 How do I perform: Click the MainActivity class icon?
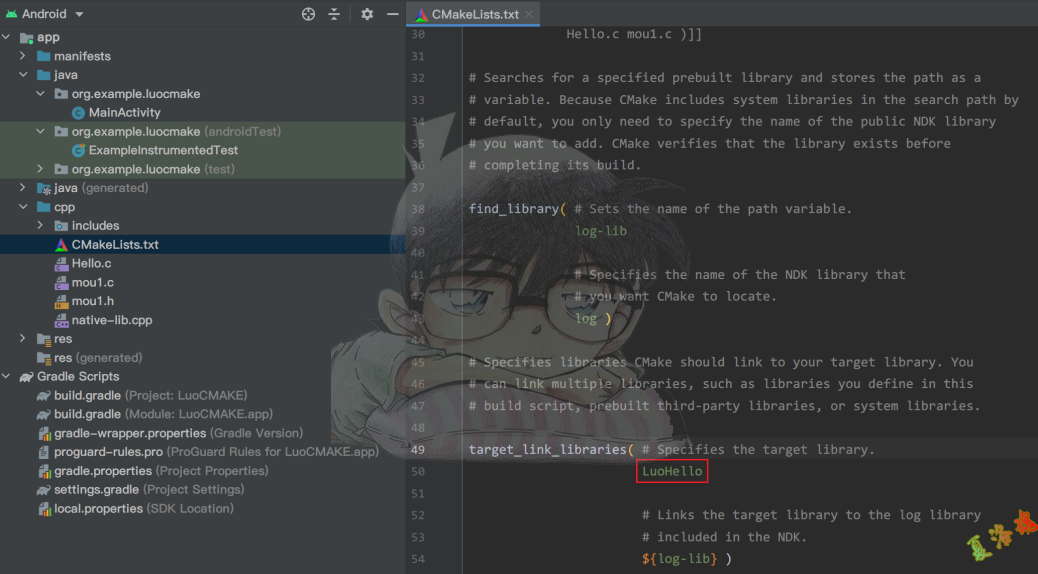coord(79,113)
